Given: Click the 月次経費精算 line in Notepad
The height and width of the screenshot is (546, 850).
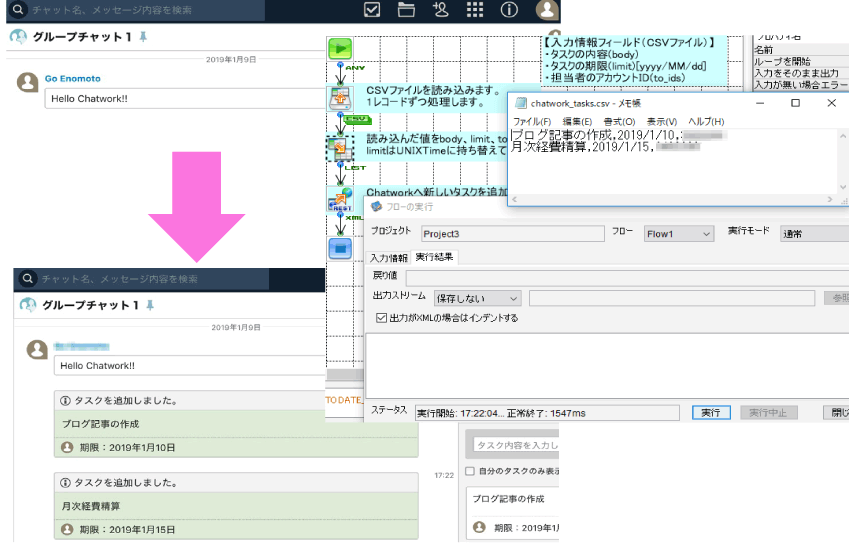Looking at the screenshot, I should point(605,146).
